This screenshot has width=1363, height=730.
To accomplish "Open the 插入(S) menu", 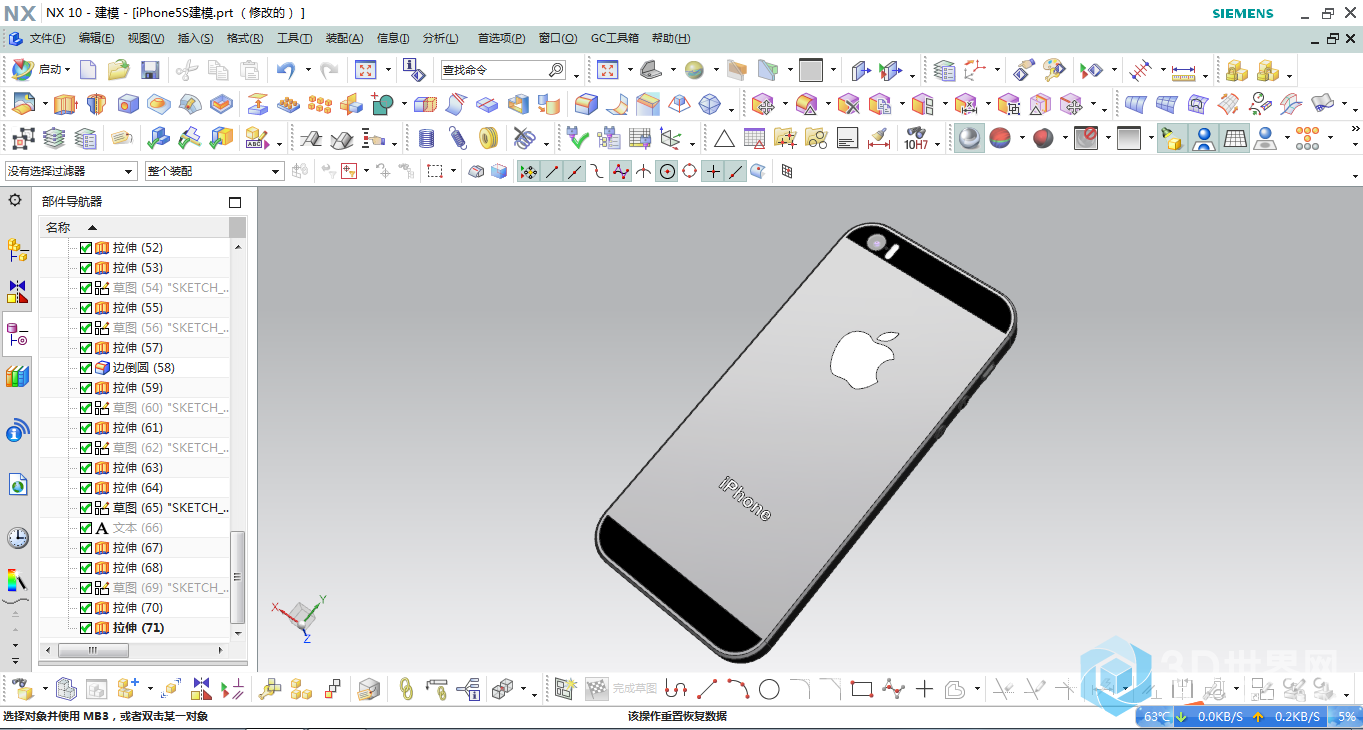I will tap(195, 38).
